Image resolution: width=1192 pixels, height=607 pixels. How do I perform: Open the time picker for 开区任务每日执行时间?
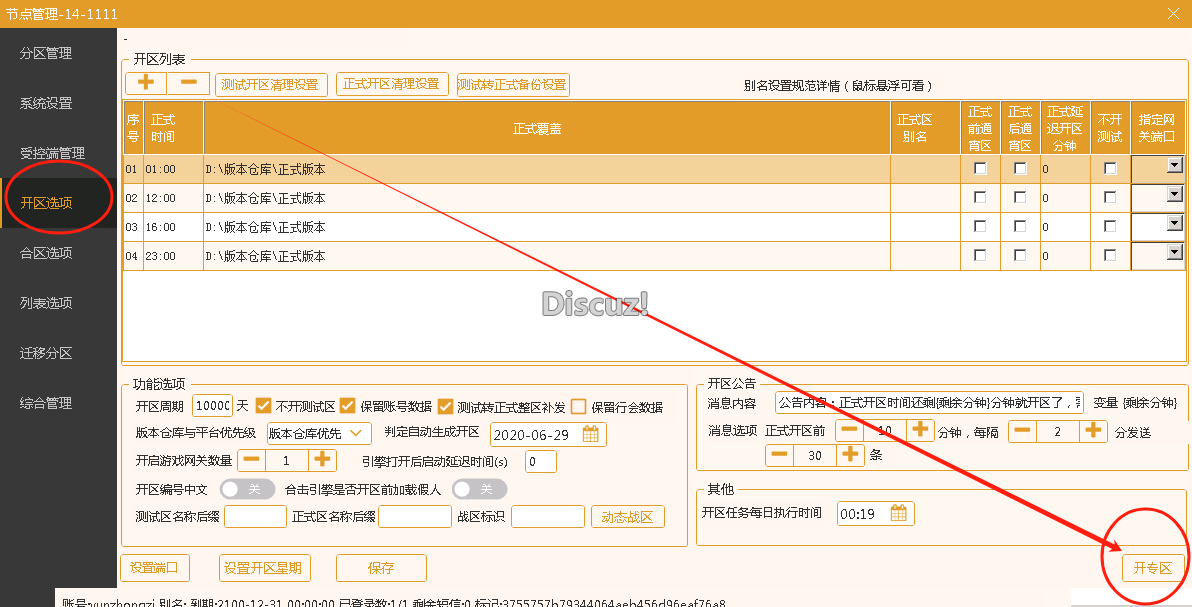click(x=895, y=513)
